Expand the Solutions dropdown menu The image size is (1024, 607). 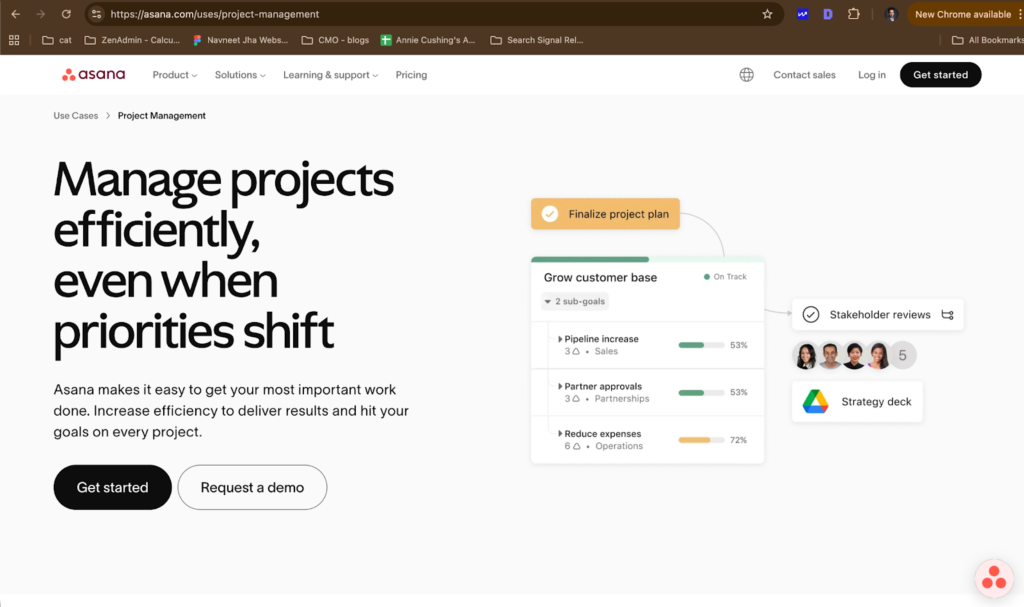[240, 75]
